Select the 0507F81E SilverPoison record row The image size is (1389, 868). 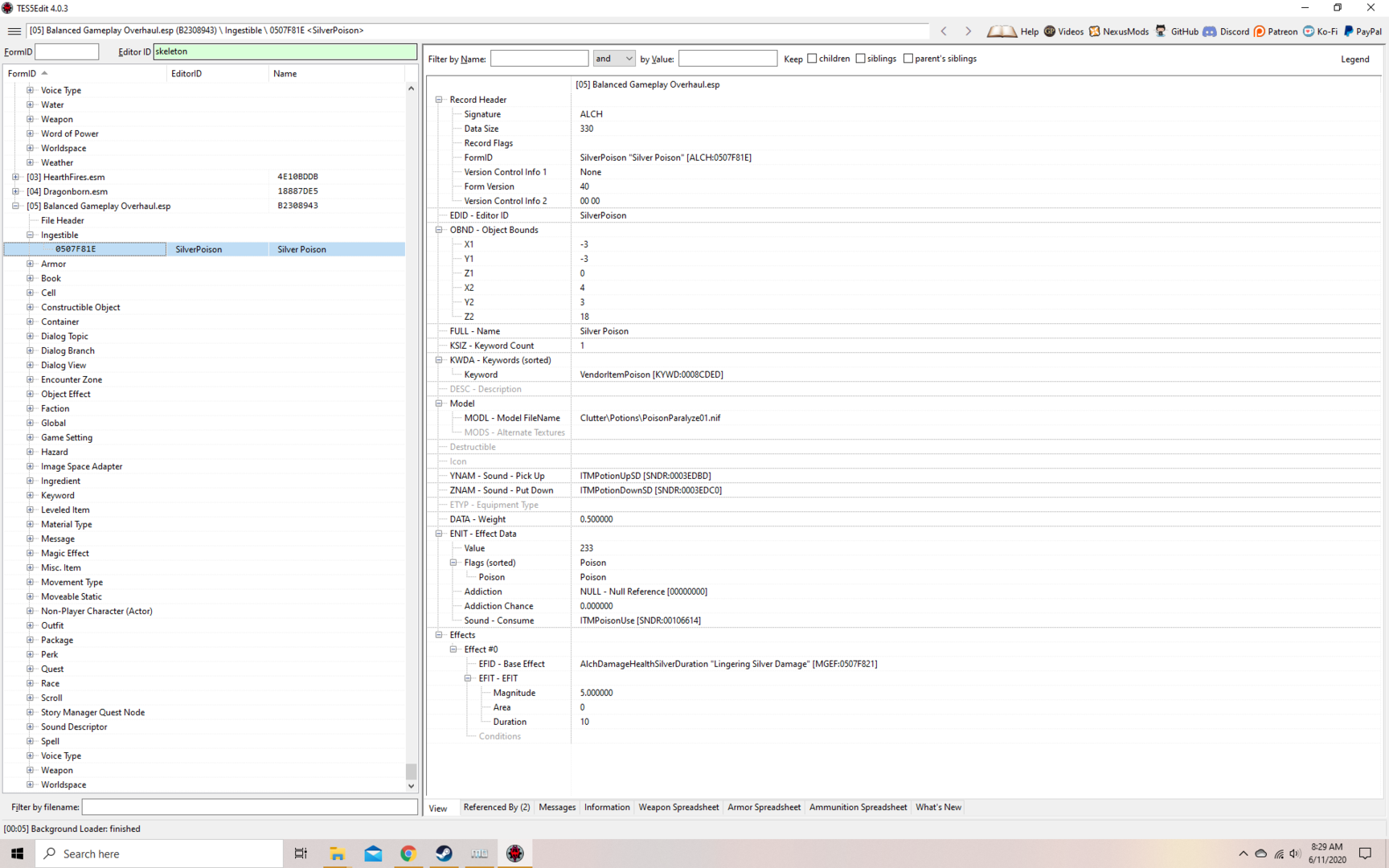204,249
